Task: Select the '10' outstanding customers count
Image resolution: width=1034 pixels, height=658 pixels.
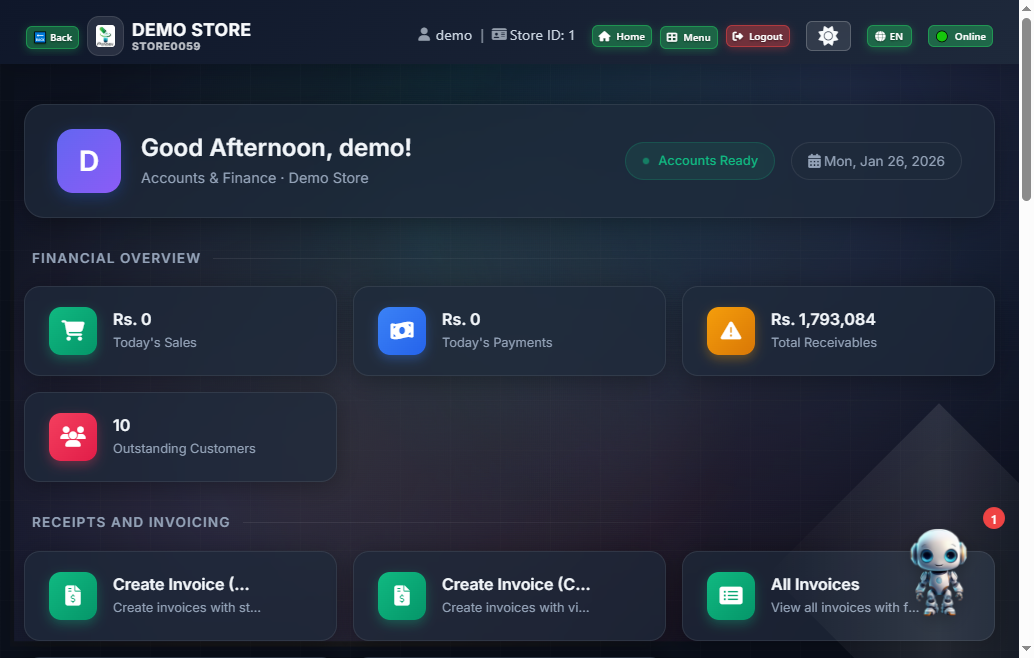Action: tap(121, 426)
